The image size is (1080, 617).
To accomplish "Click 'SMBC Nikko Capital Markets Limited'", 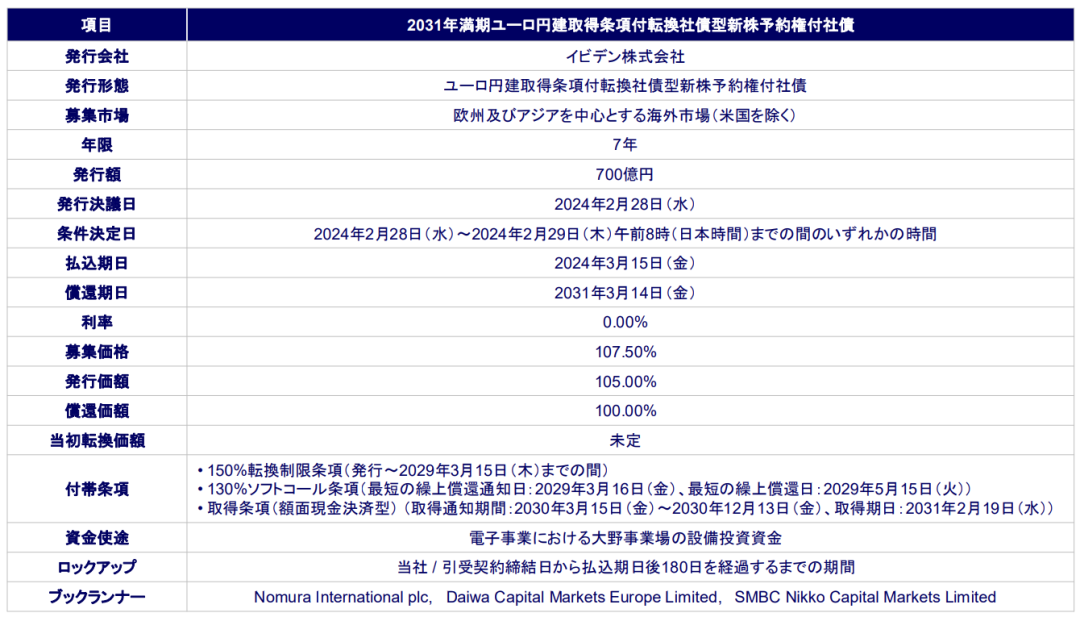I will click(x=865, y=597).
